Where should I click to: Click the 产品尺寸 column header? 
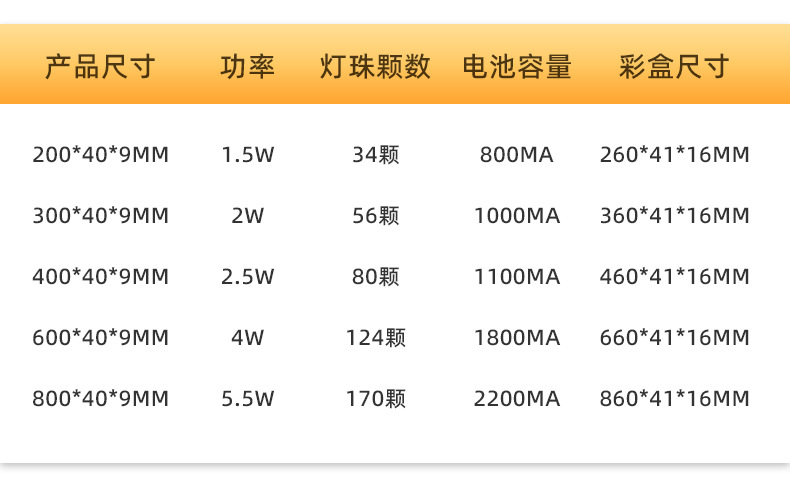pyautogui.click(x=100, y=67)
